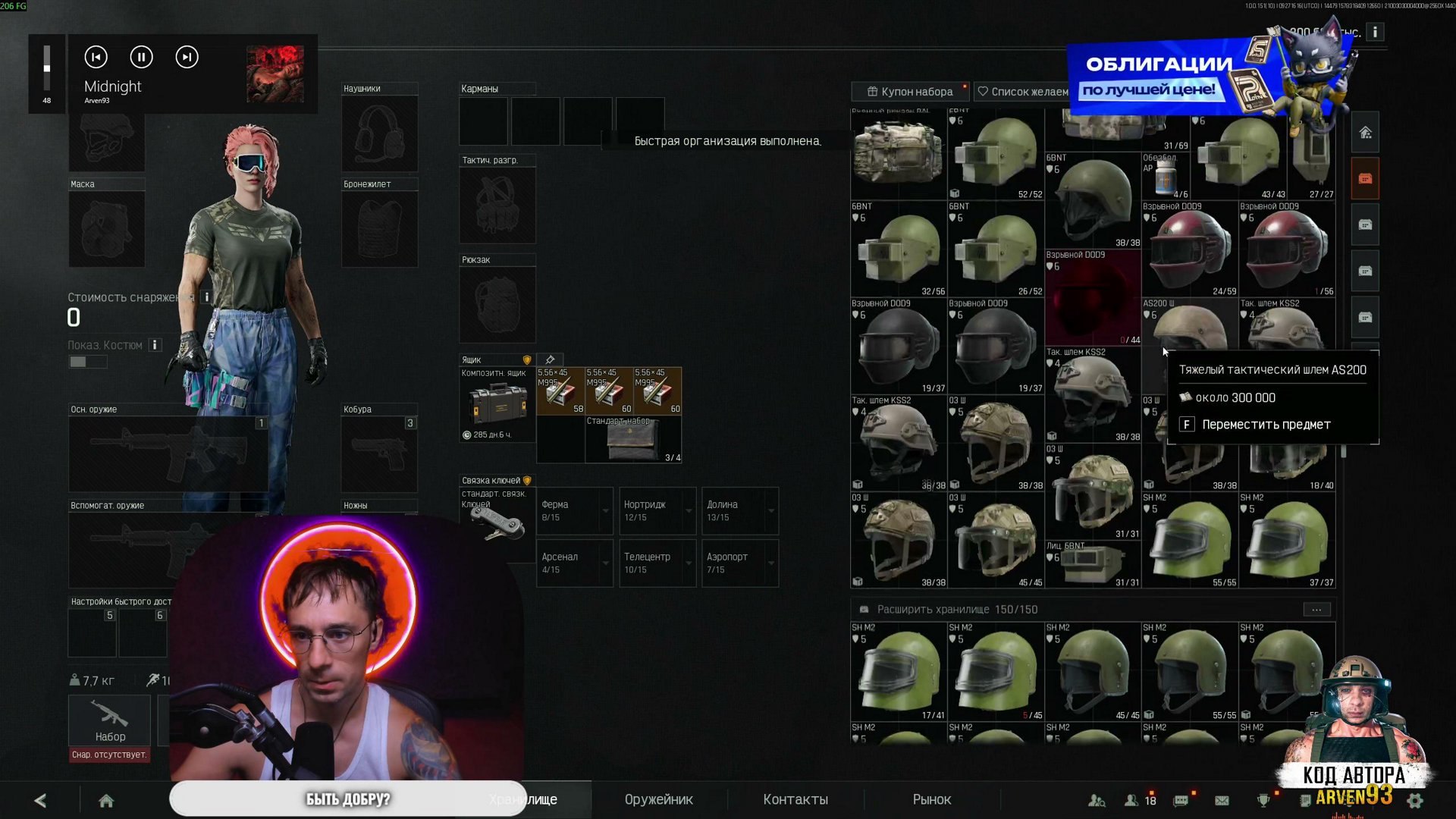
Task: Click the gear cost info icon
Action: (206, 297)
